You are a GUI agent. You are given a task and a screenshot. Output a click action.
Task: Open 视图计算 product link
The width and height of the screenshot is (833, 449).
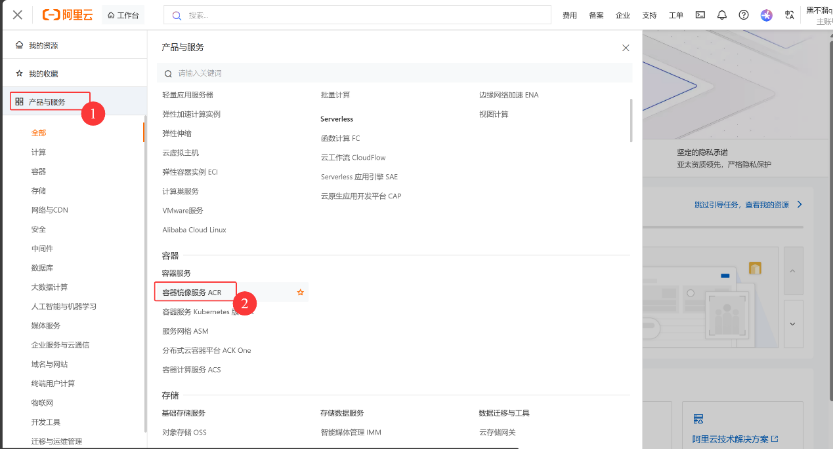494,114
